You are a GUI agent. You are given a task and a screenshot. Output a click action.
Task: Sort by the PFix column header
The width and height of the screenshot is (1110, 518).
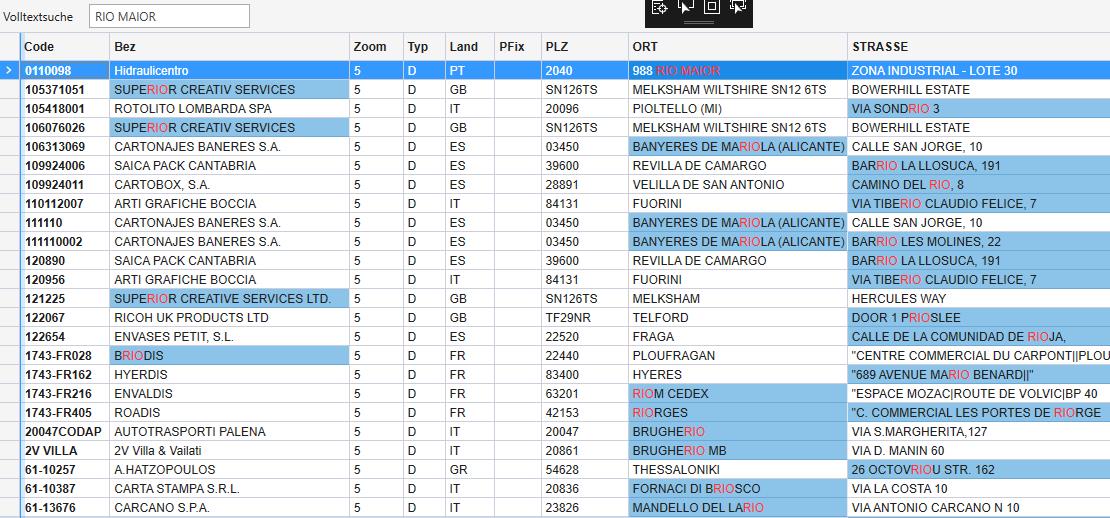[x=517, y=47]
